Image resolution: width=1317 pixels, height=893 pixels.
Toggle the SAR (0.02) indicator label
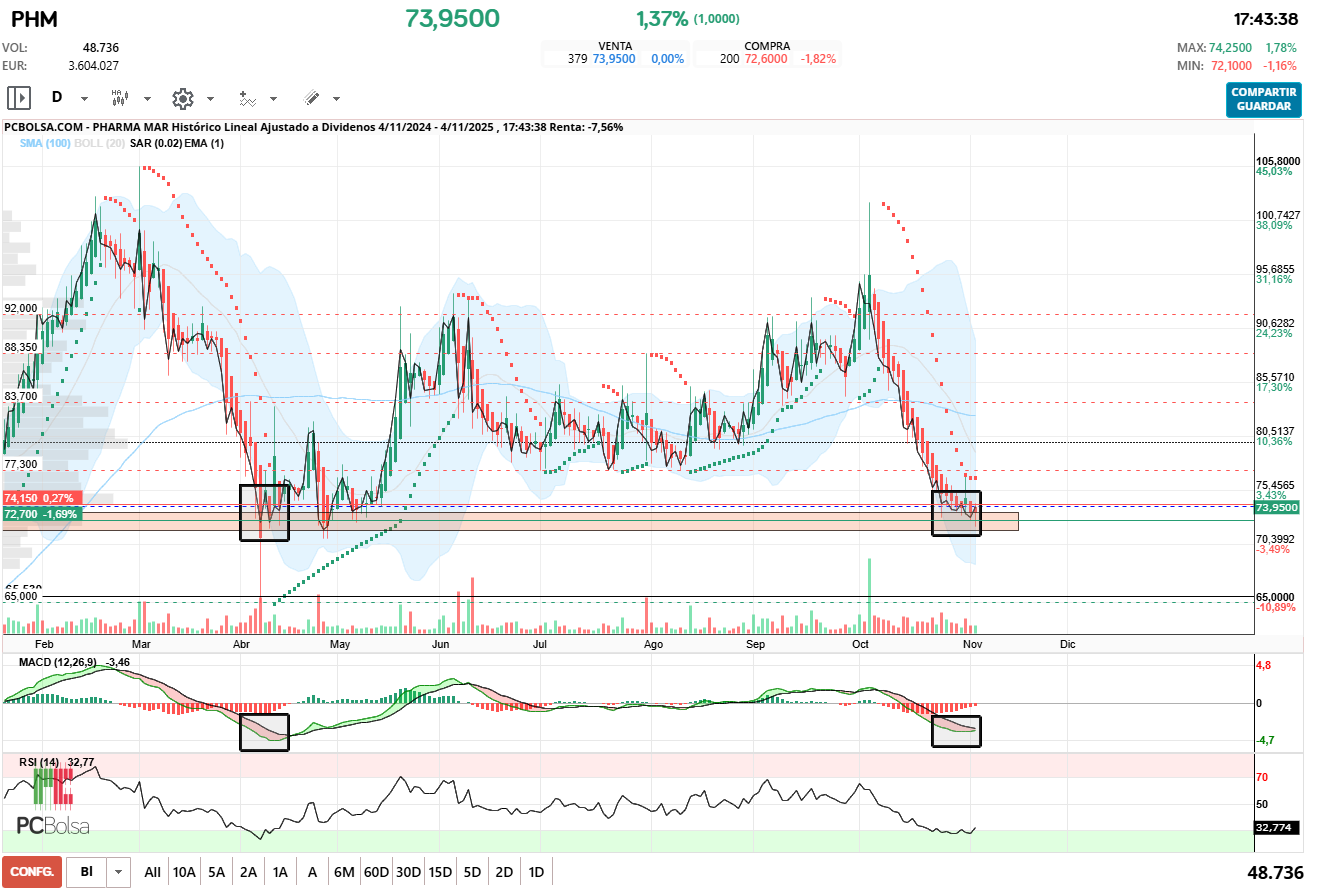[154, 144]
